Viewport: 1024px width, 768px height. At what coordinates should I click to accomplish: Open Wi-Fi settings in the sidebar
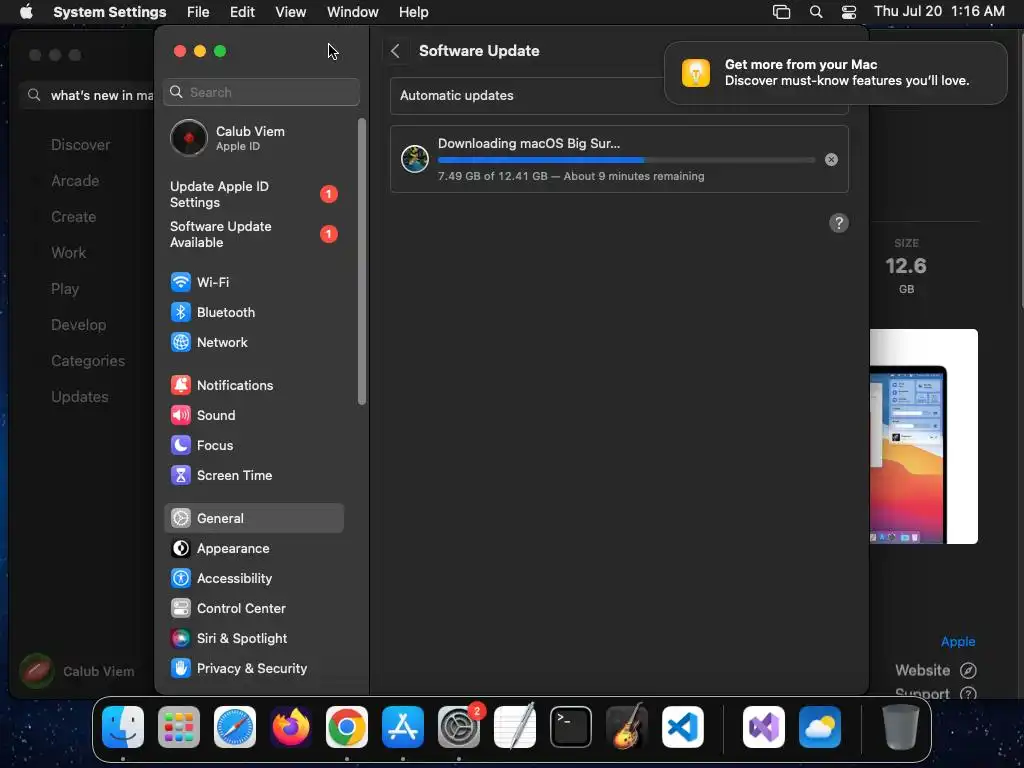[253, 282]
